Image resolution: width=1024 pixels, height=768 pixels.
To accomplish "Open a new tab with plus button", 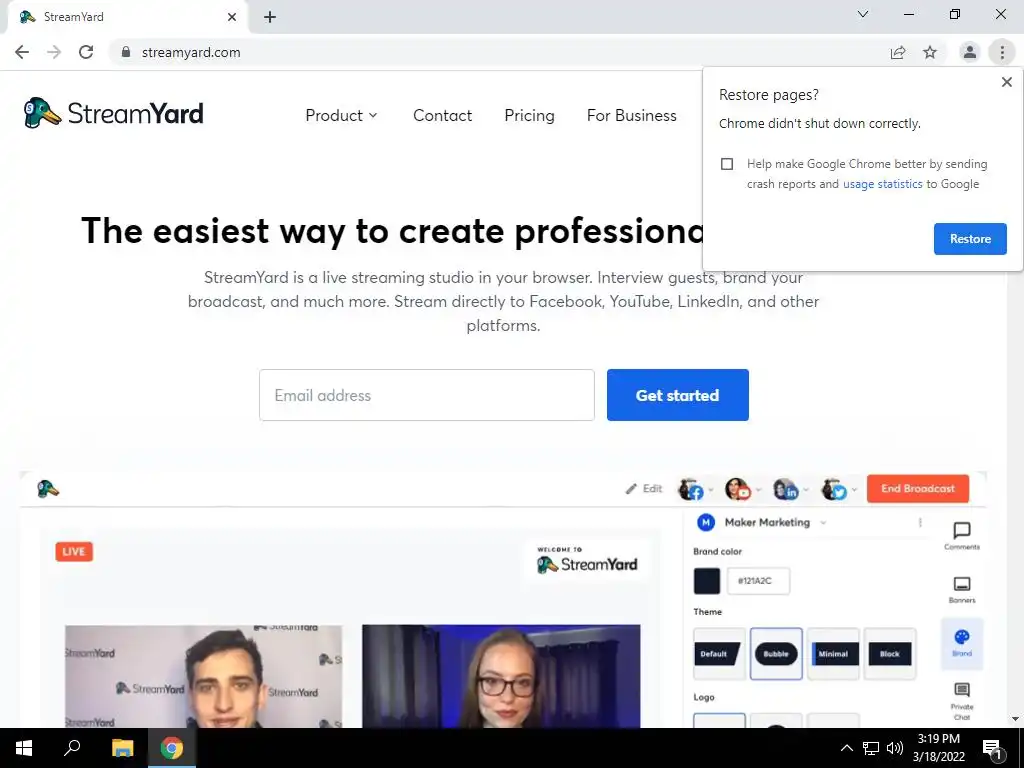I will pos(270,17).
